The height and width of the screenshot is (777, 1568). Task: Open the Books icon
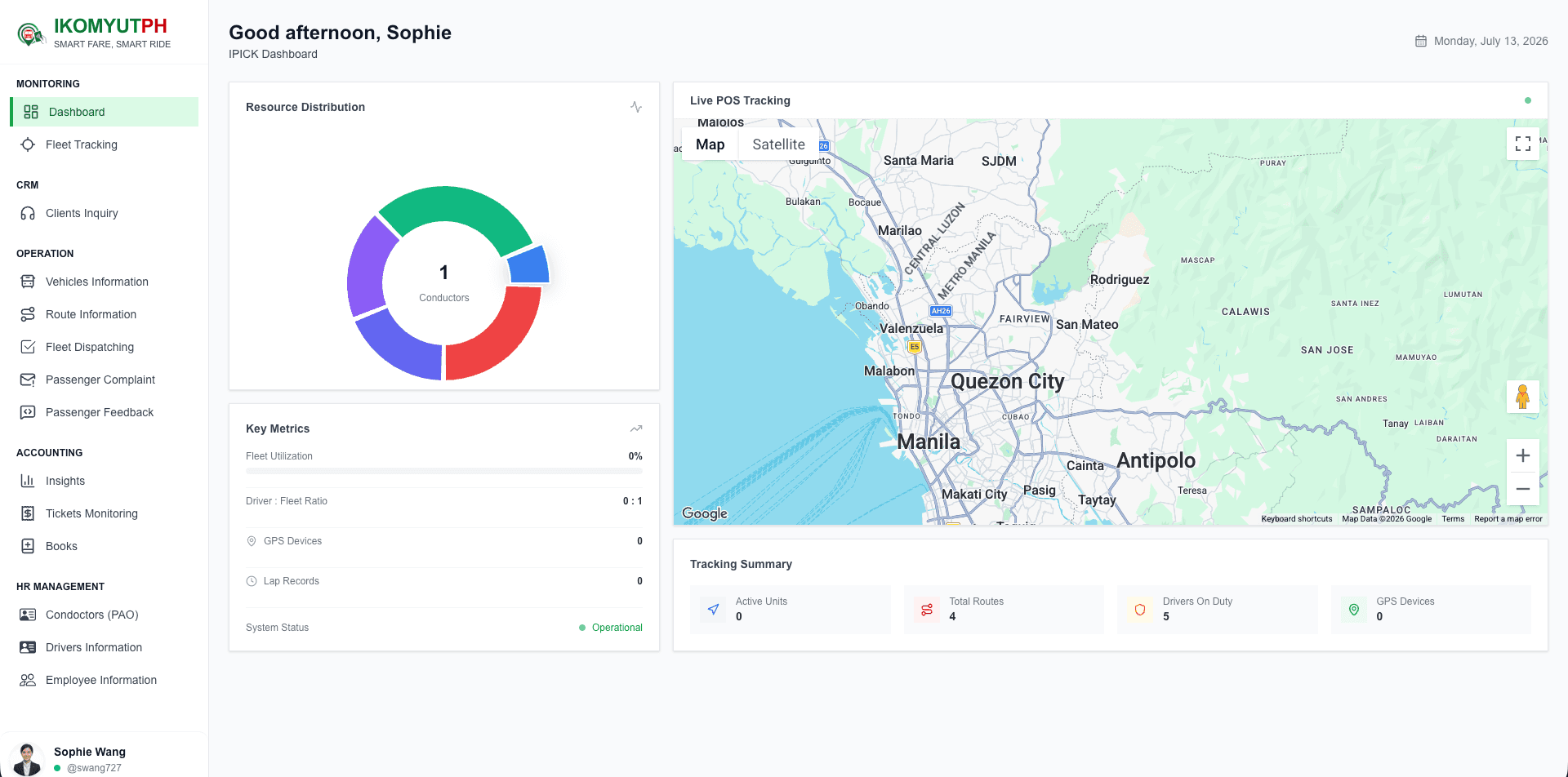[28, 546]
